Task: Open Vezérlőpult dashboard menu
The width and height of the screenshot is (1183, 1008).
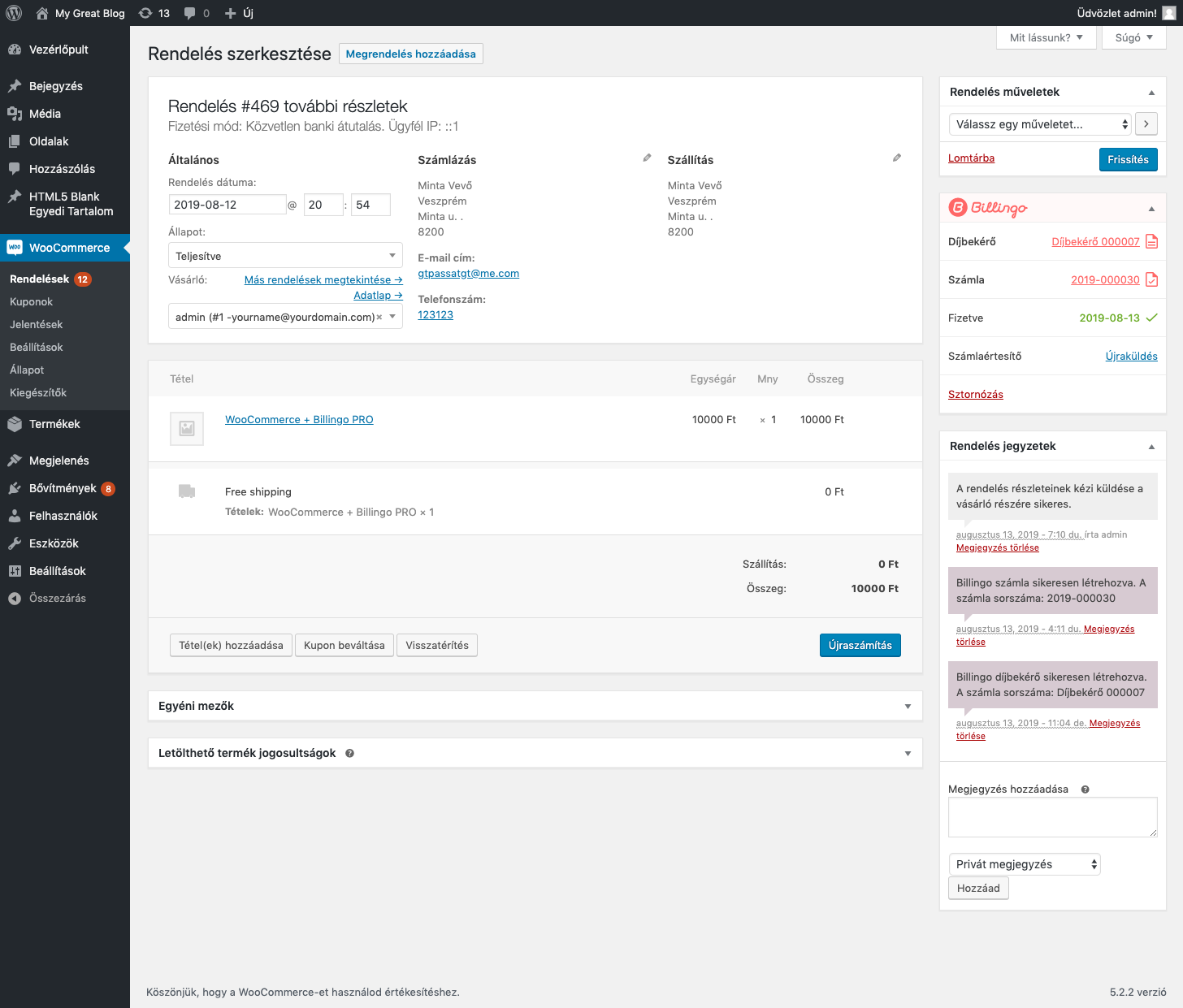Action: (65, 50)
